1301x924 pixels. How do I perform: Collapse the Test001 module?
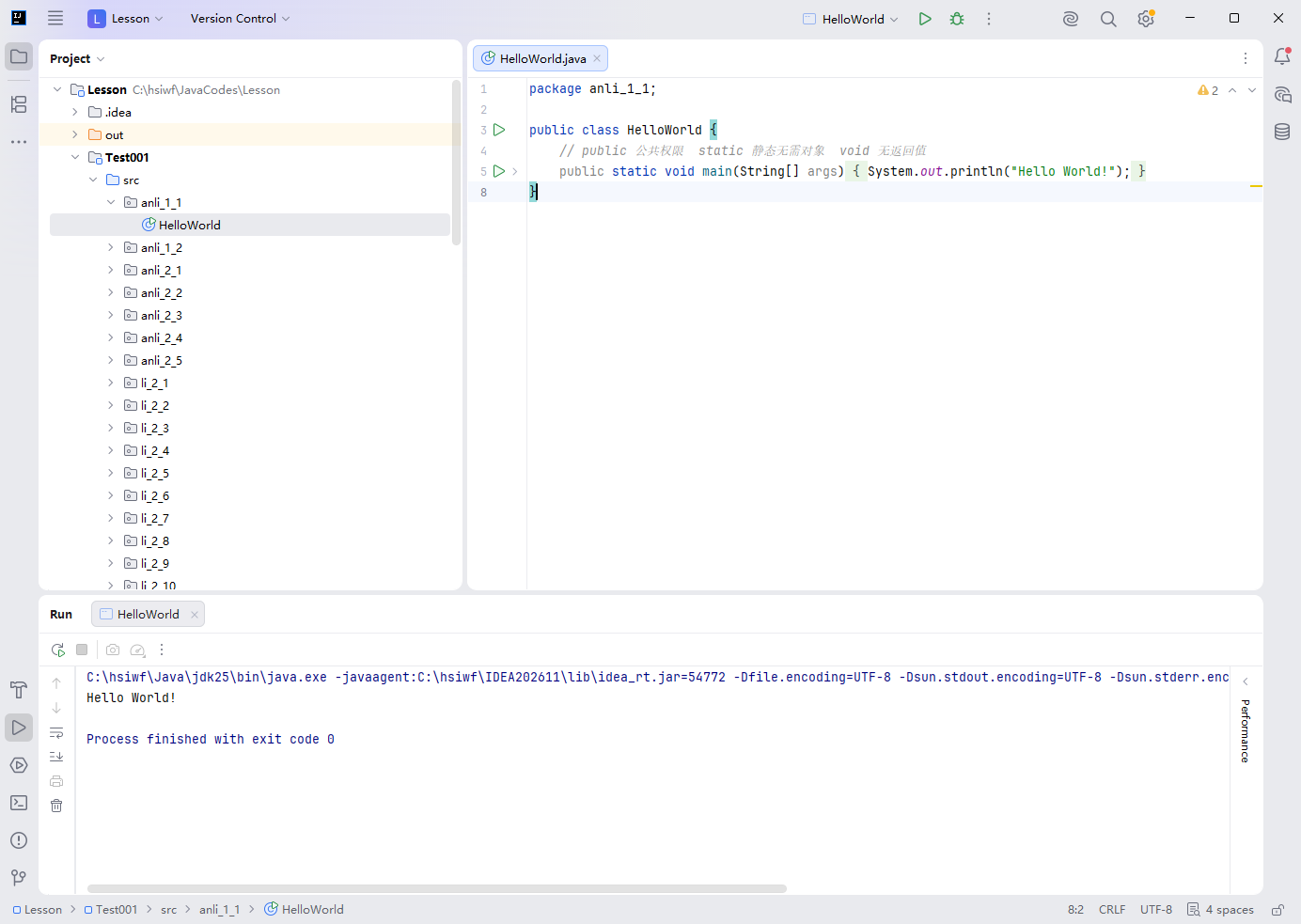(x=75, y=157)
